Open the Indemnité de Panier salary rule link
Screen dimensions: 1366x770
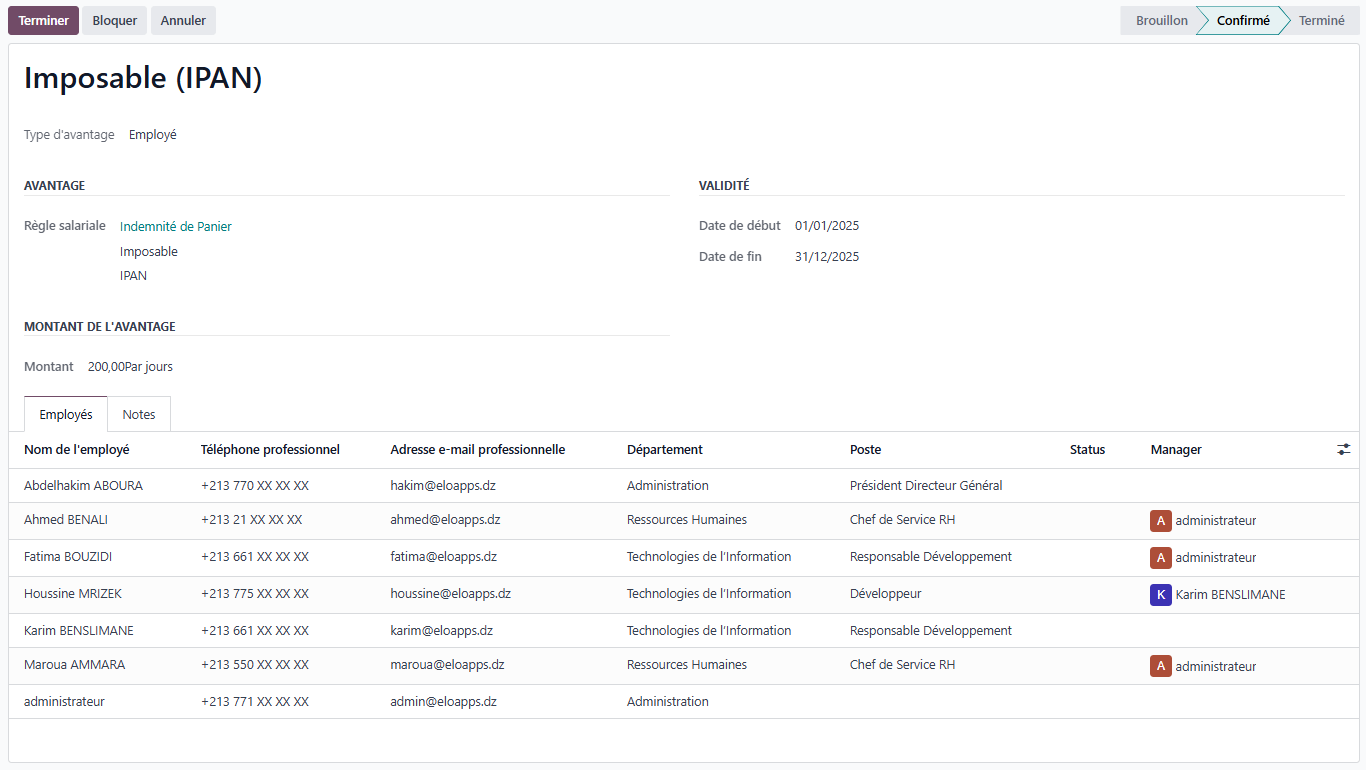176,227
